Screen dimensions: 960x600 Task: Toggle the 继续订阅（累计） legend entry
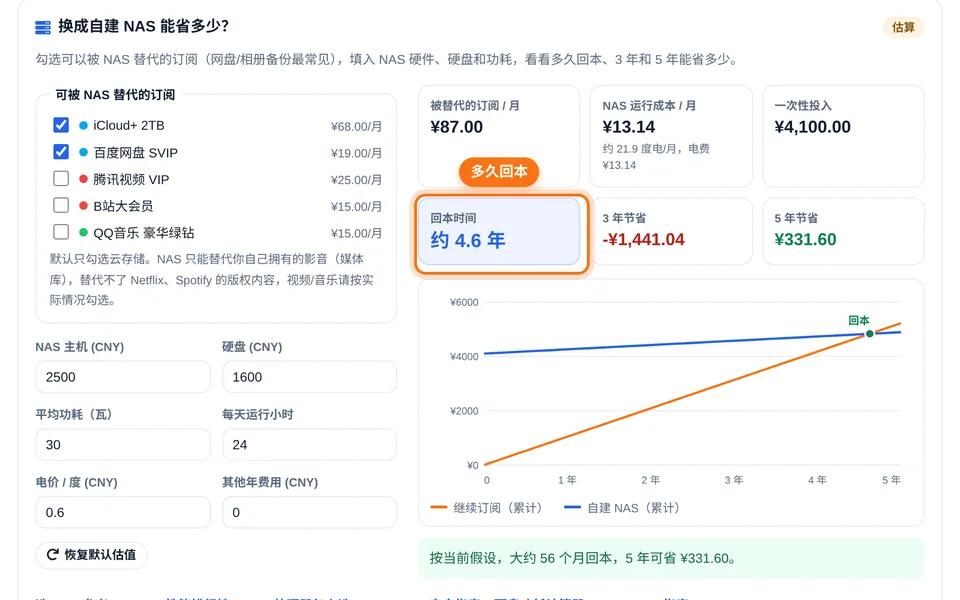point(486,508)
